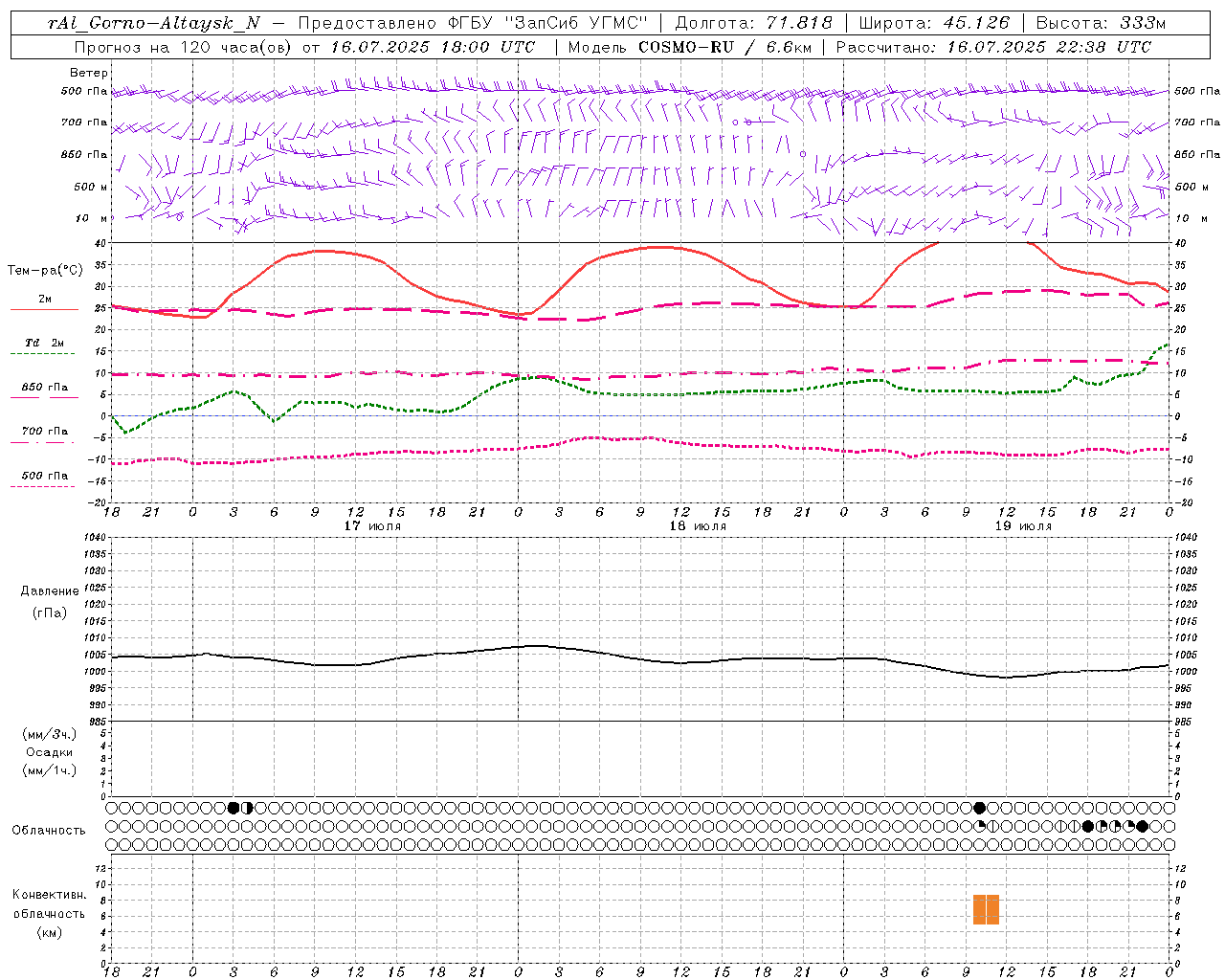The image size is (1225, 980).
Task: Click the Конвективн. облачность label
Action: 49,904
